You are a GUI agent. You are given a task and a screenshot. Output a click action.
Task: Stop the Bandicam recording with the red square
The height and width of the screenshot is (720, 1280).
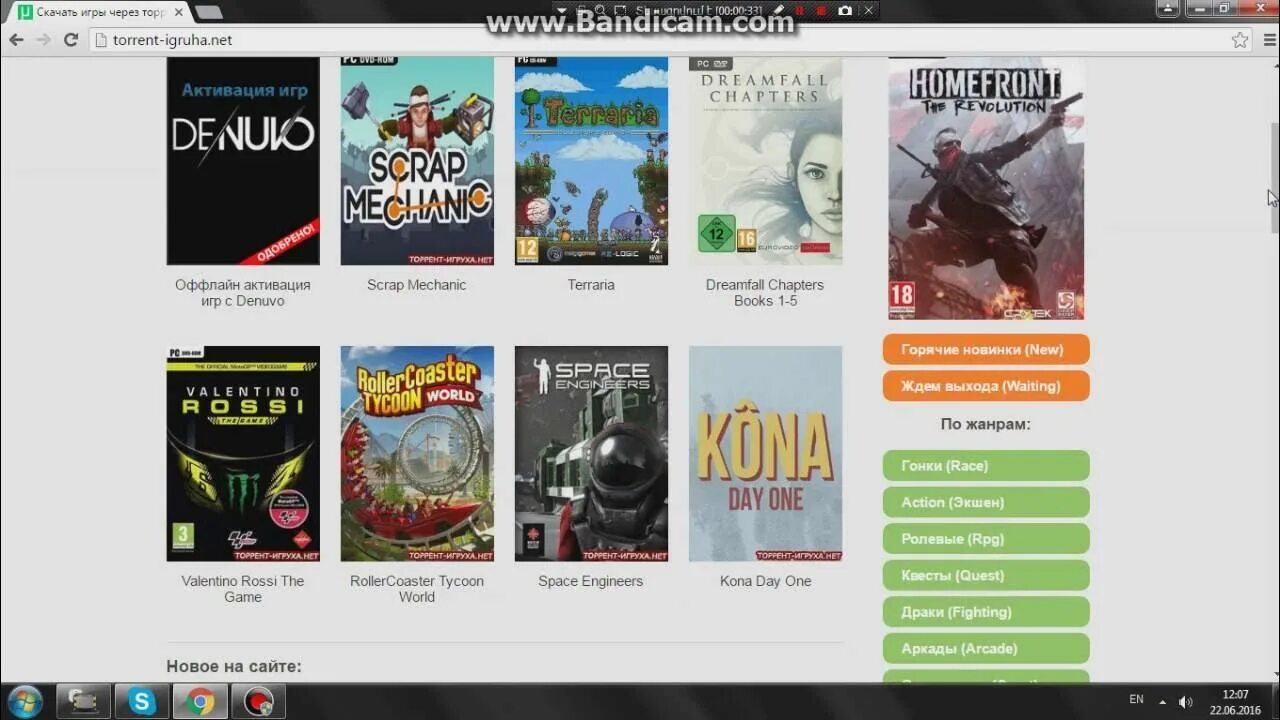click(822, 10)
